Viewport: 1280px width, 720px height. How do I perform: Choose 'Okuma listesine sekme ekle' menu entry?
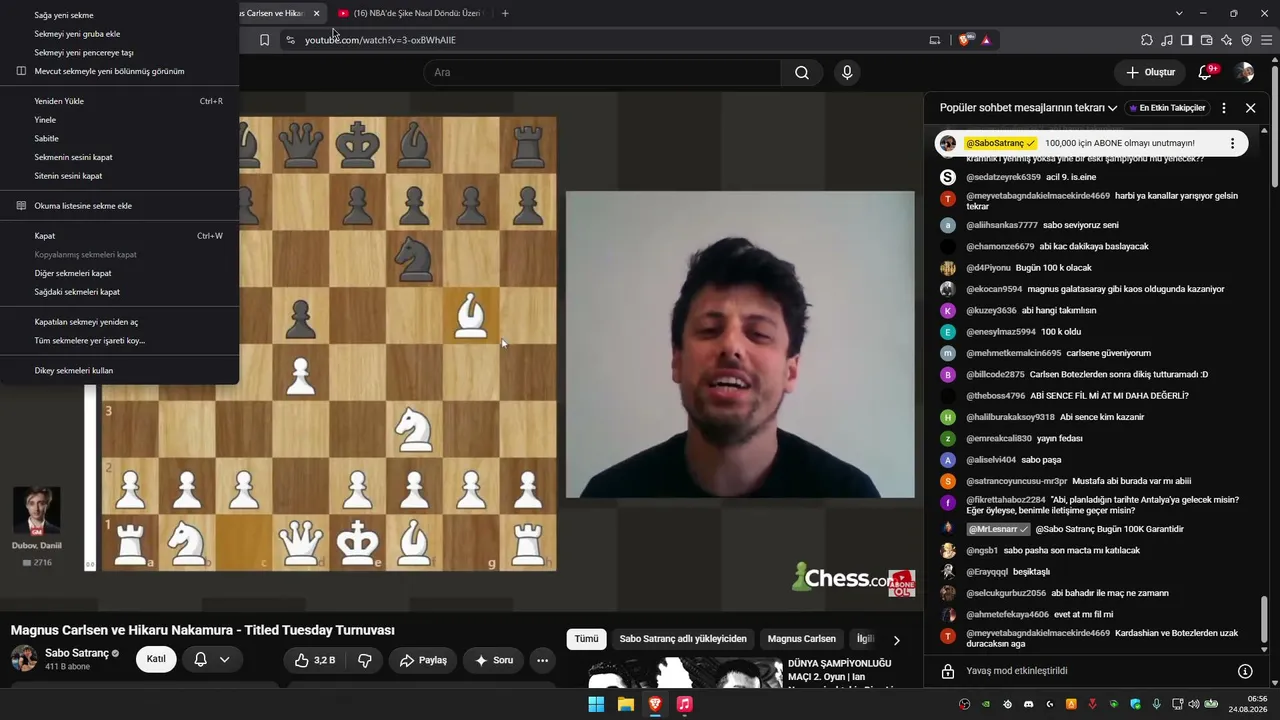[120, 206]
